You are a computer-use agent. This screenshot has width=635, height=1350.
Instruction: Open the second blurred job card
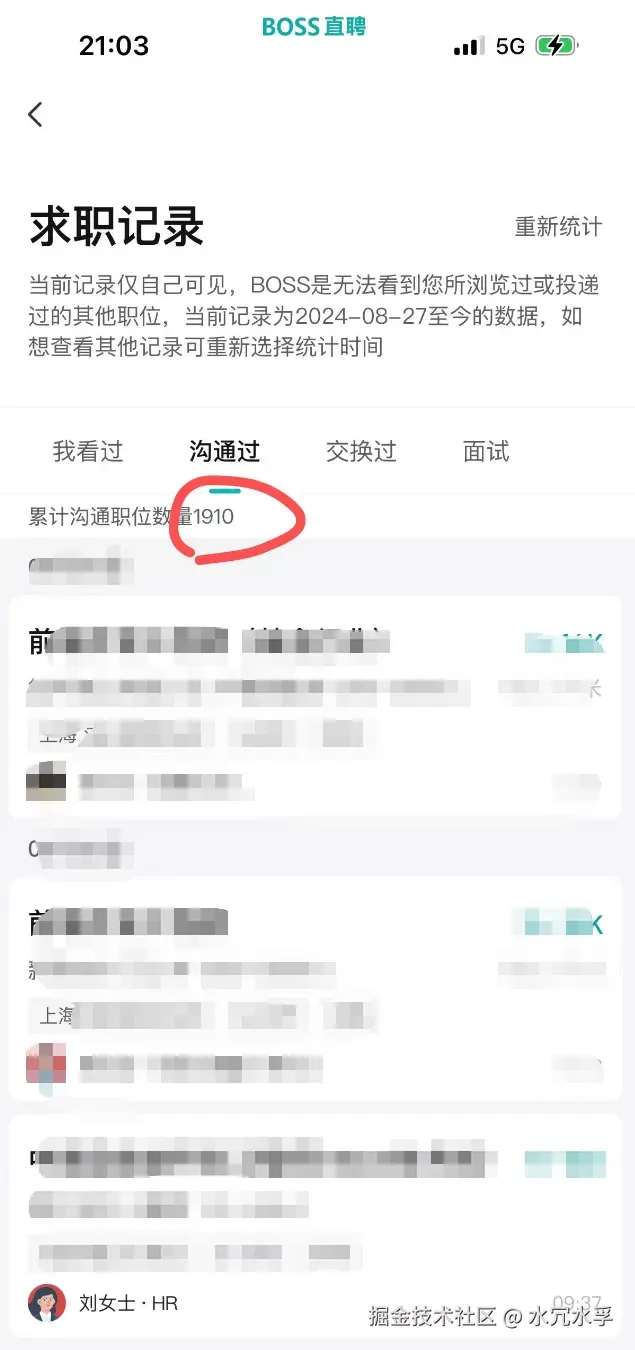coord(316,990)
